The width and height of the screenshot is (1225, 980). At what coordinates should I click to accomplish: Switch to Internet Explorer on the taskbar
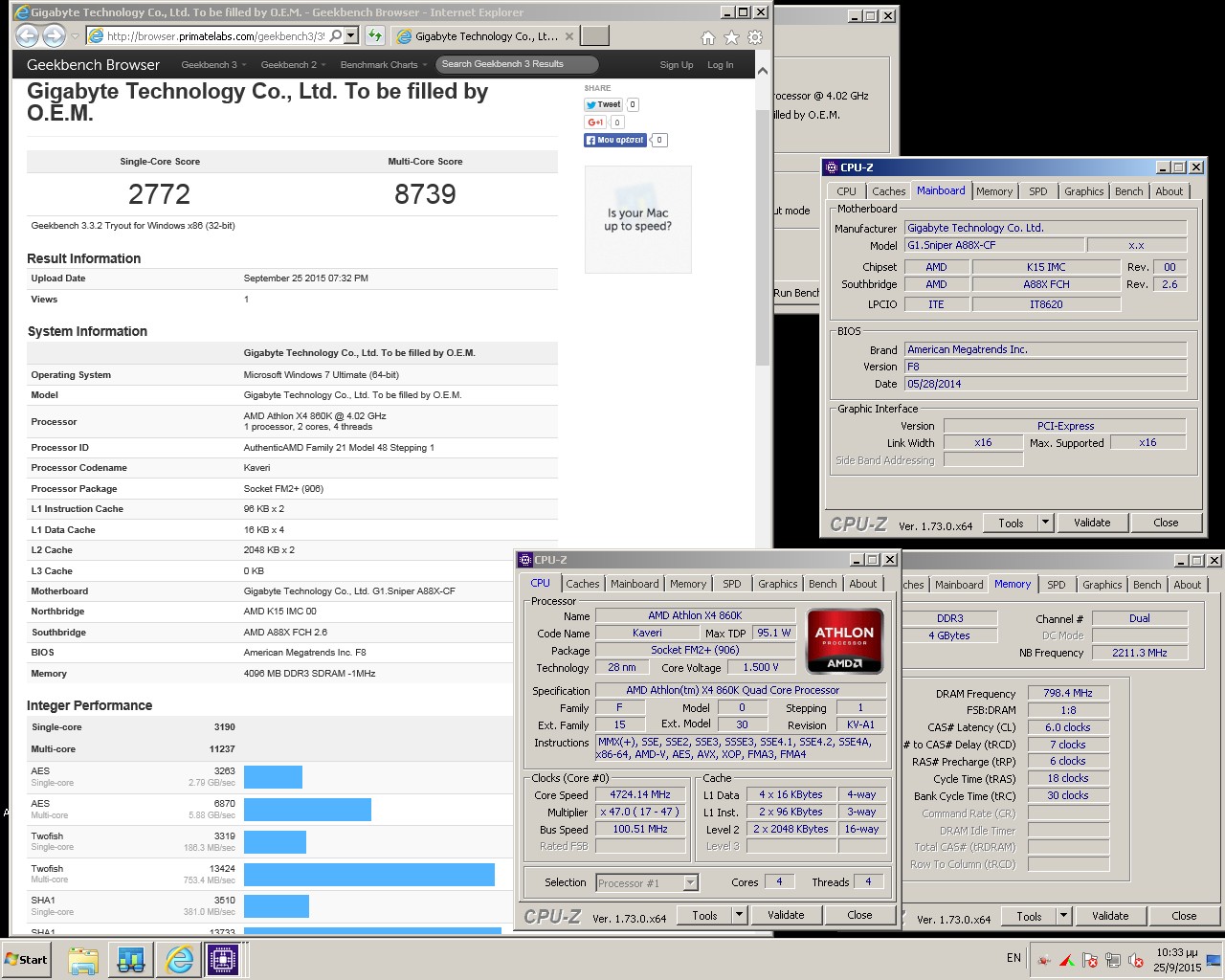coord(179,959)
